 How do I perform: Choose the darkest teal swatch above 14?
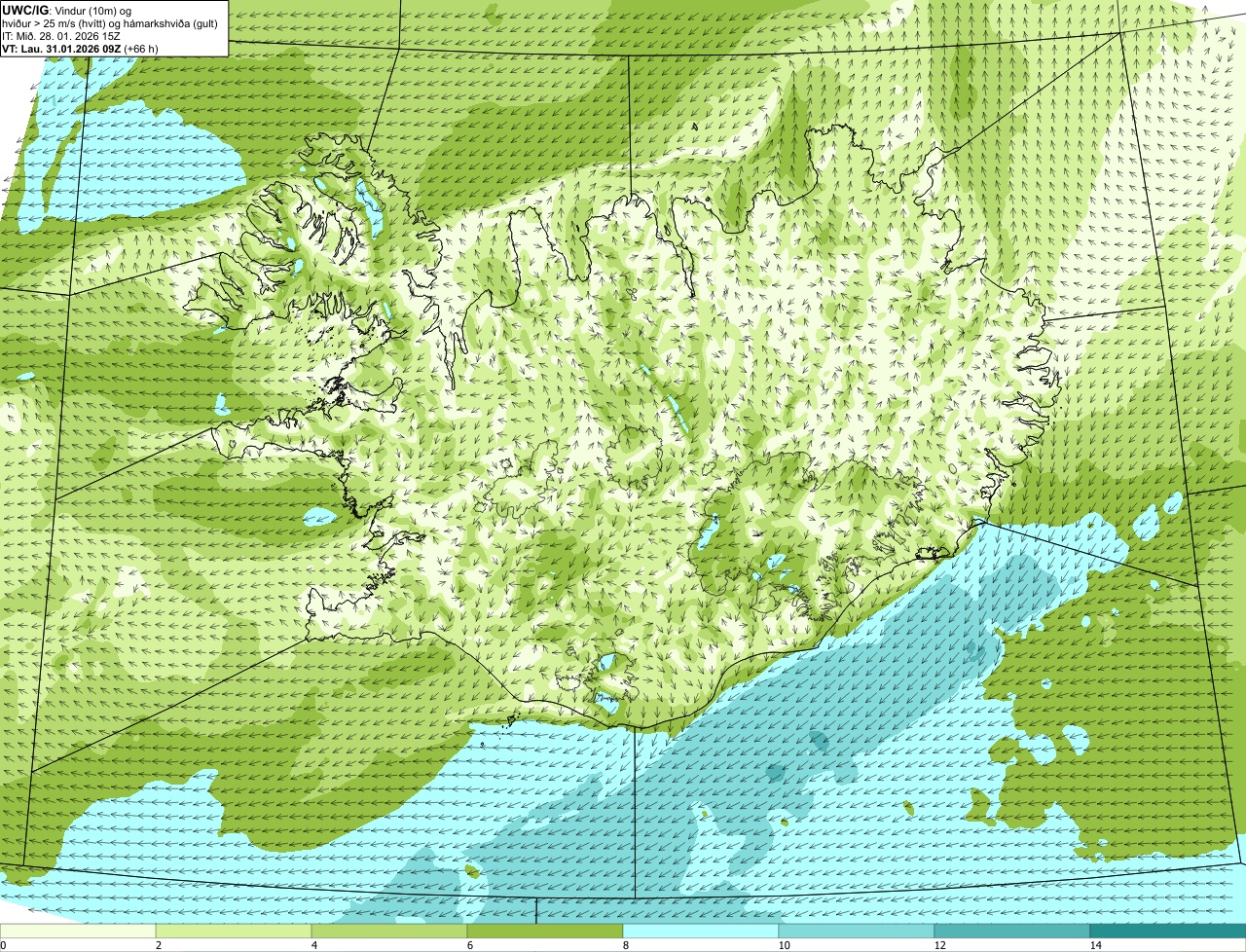point(1168,932)
